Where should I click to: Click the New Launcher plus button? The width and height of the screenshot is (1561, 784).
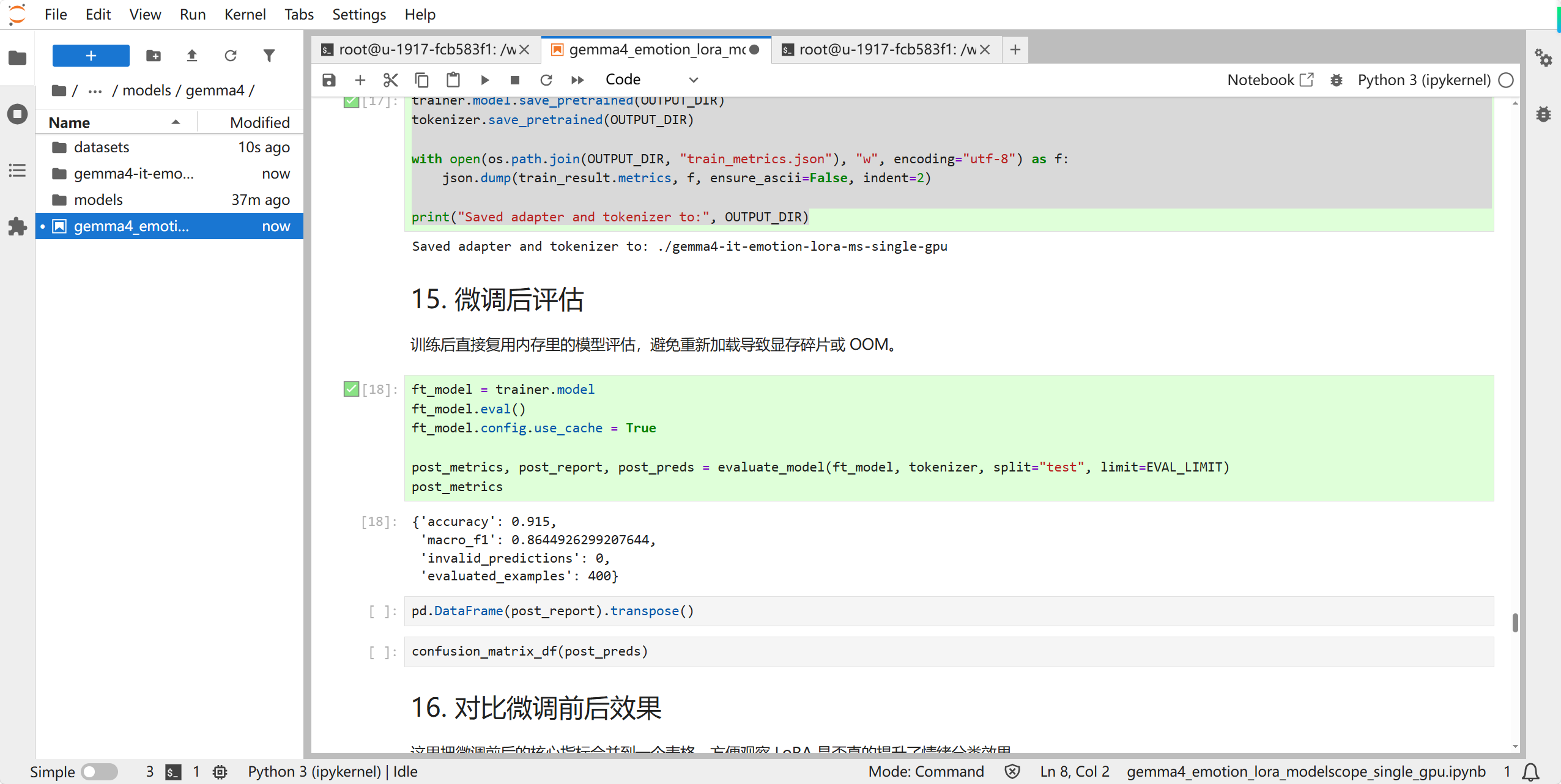coord(91,56)
